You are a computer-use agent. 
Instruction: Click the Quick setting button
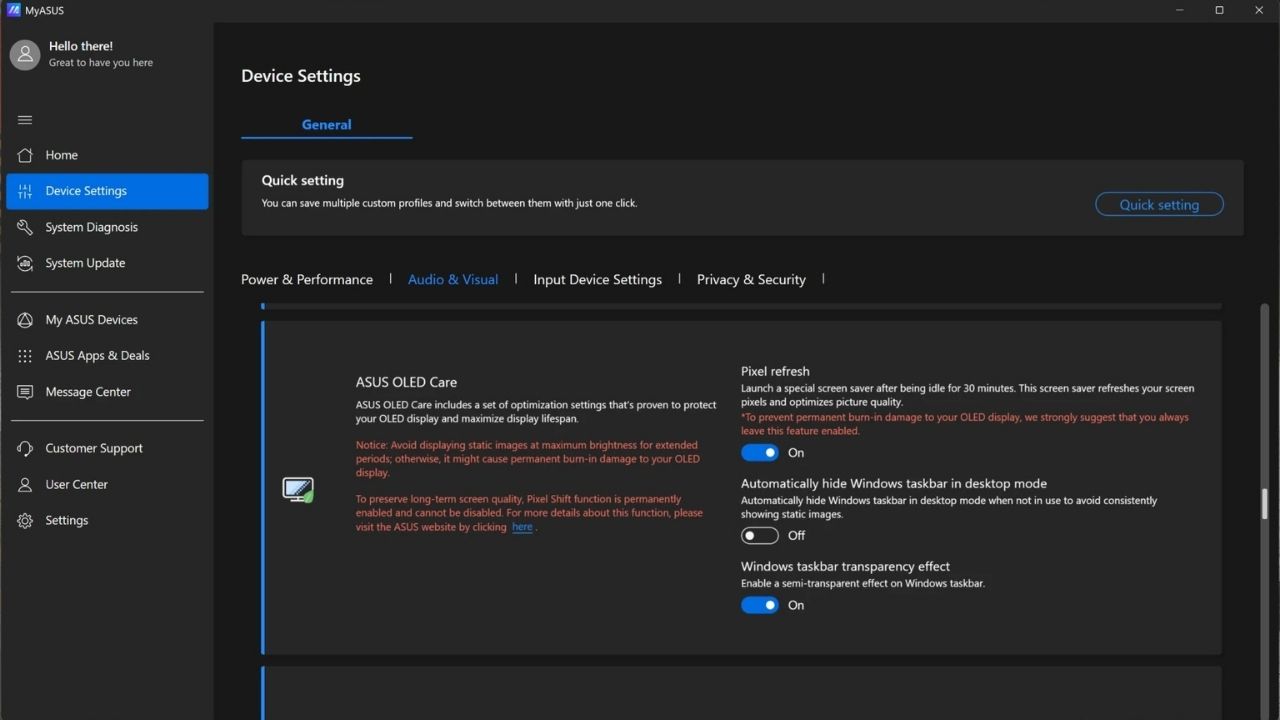pos(1159,204)
